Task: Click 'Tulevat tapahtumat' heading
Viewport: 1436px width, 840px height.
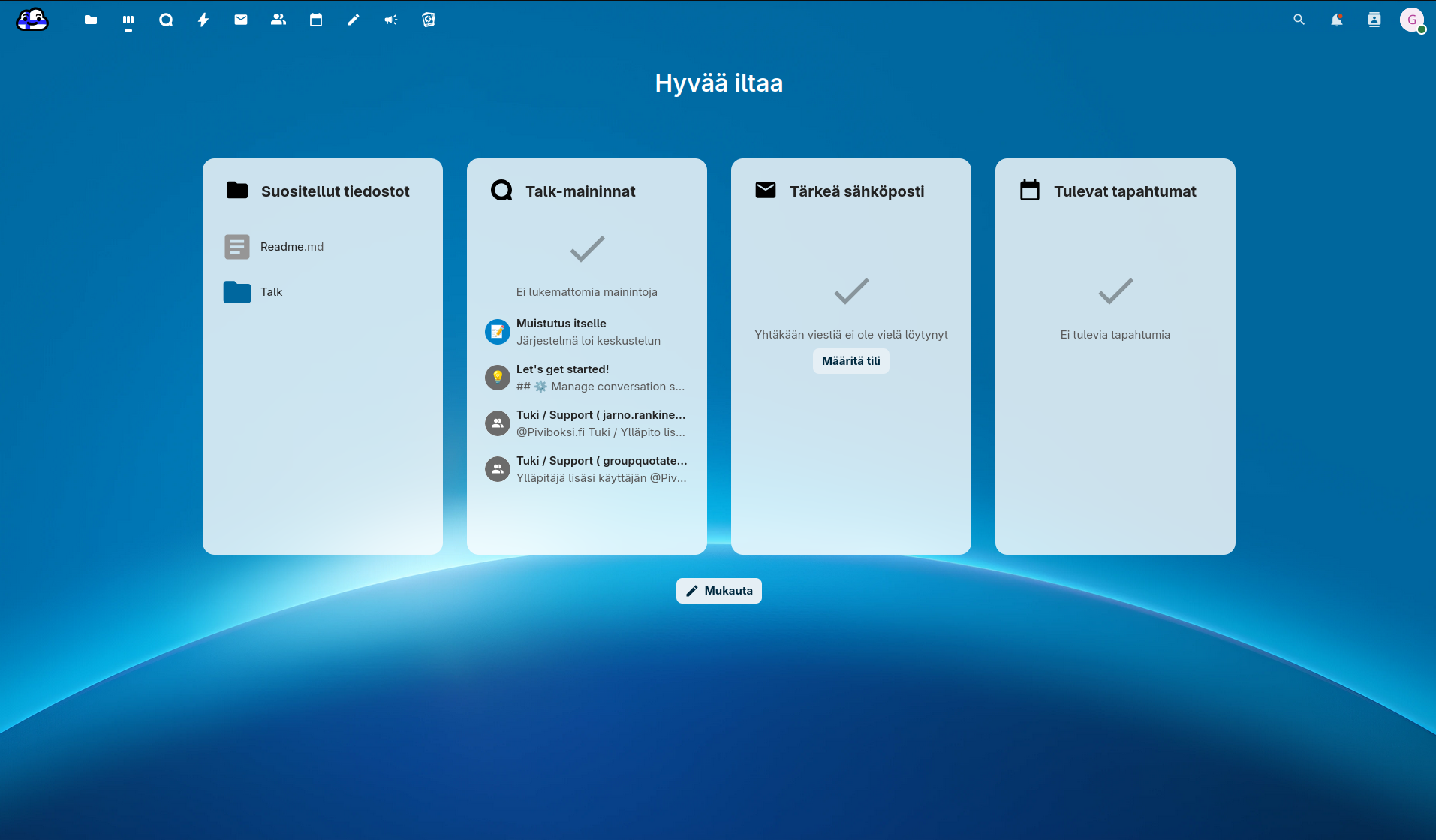Action: point(1125,191)
